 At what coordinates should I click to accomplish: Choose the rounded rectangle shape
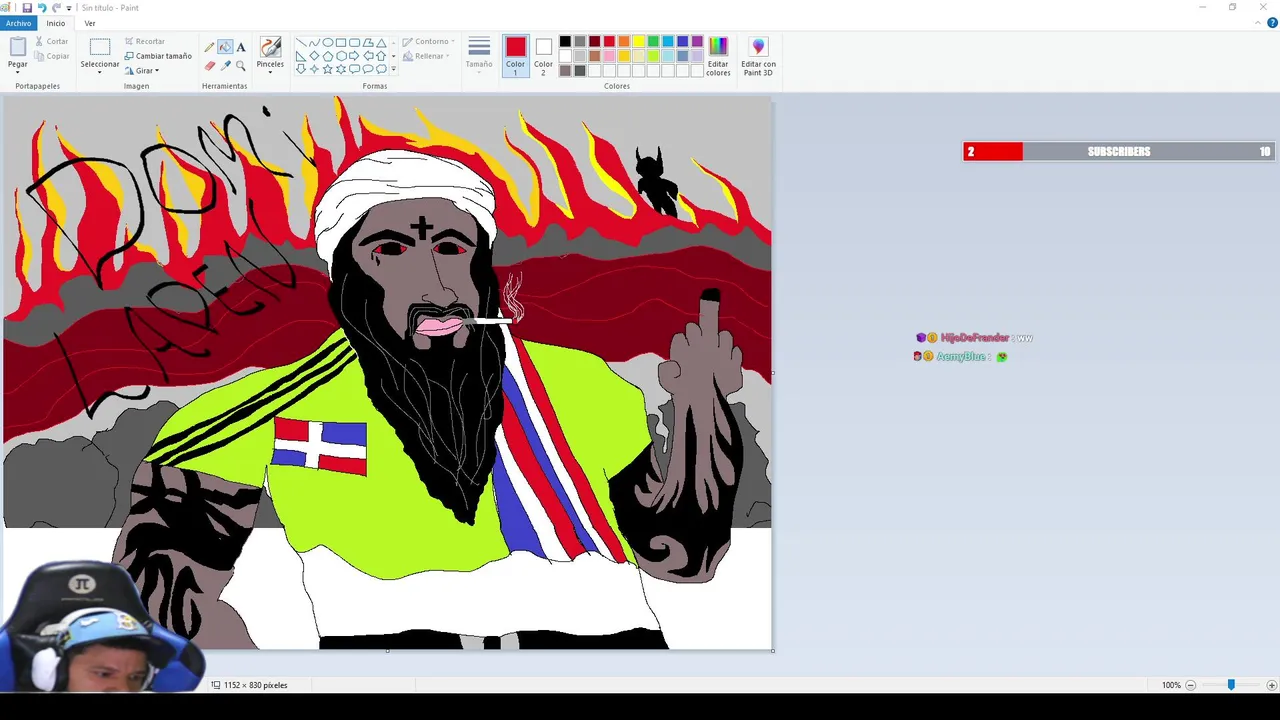coord(354,43)
